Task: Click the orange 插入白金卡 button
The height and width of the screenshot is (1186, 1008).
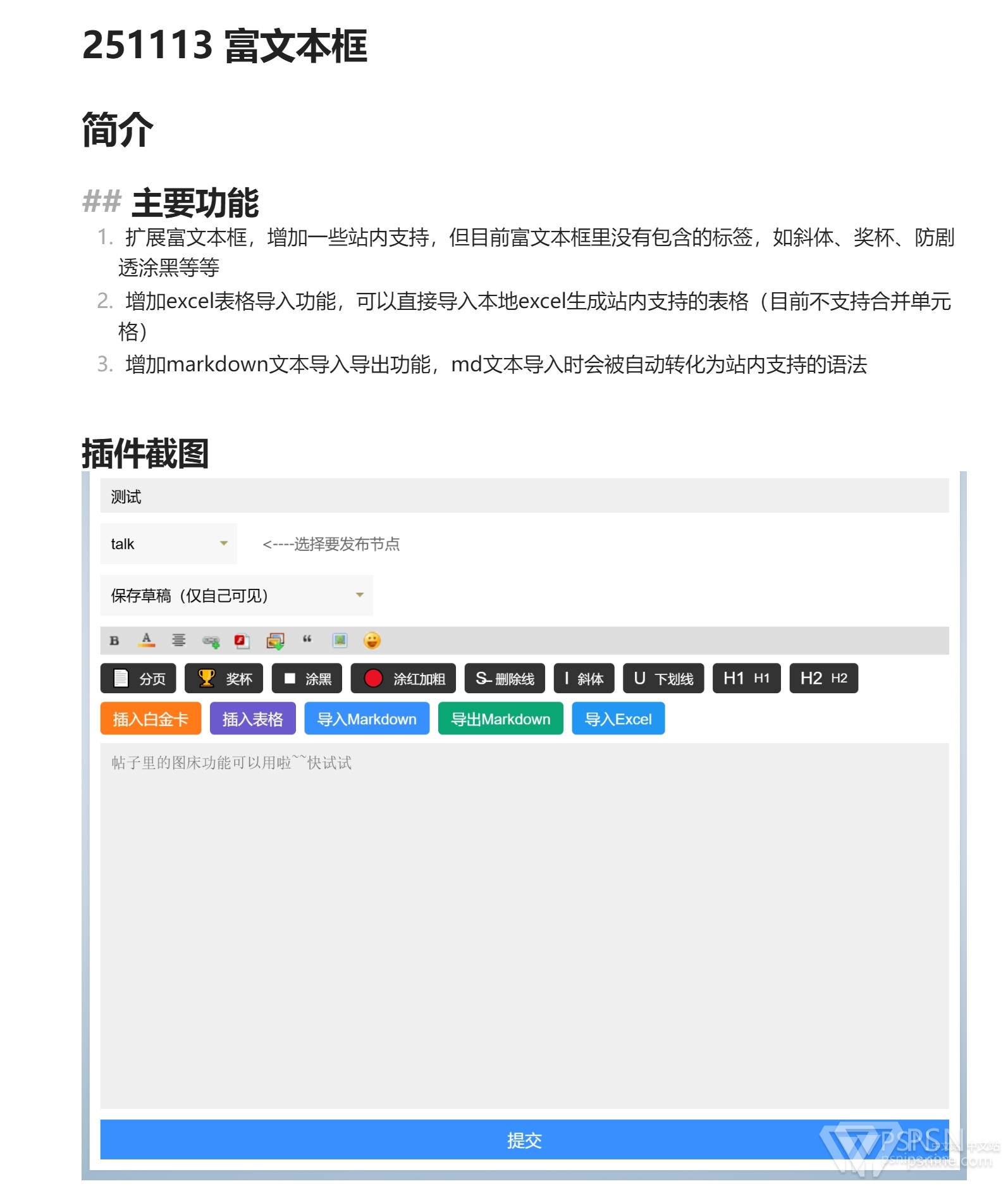Action: tap(151, 719)
